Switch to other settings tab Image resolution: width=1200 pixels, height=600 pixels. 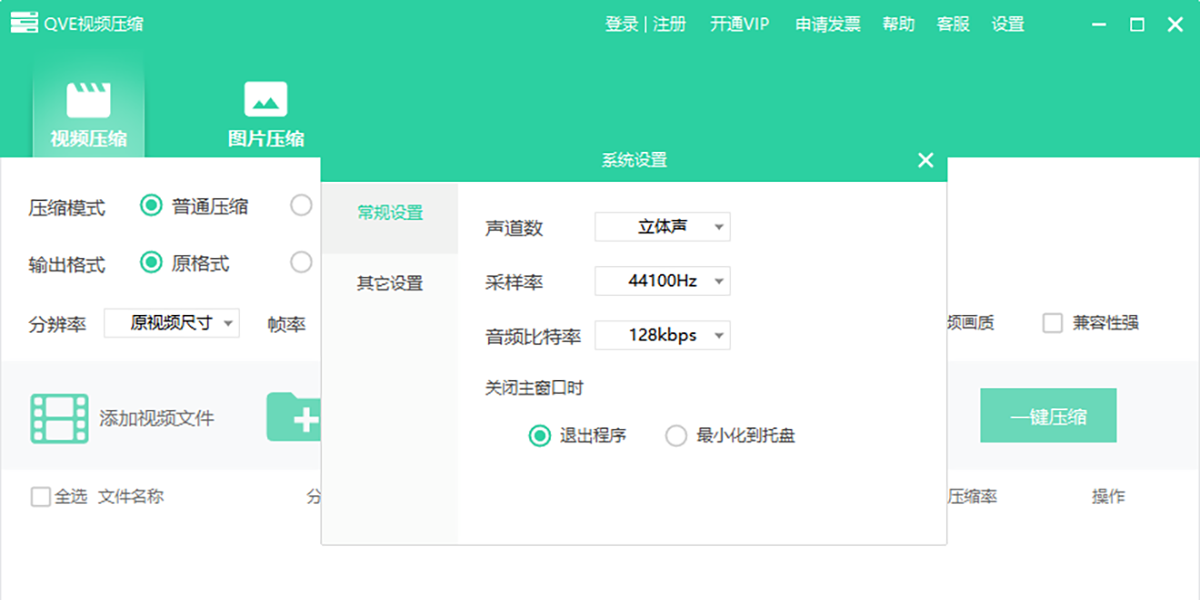click(390, 284)
